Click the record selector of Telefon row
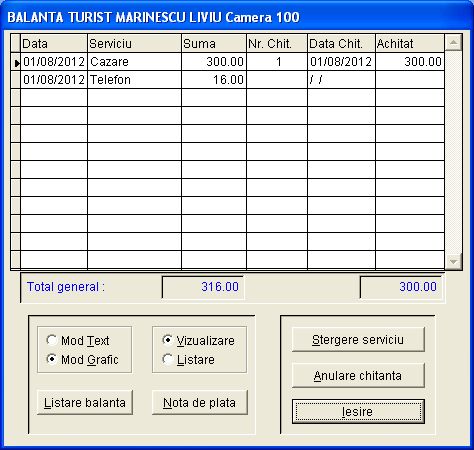Image resolution: width=474 pixels, height=450 pixels. 15,80
